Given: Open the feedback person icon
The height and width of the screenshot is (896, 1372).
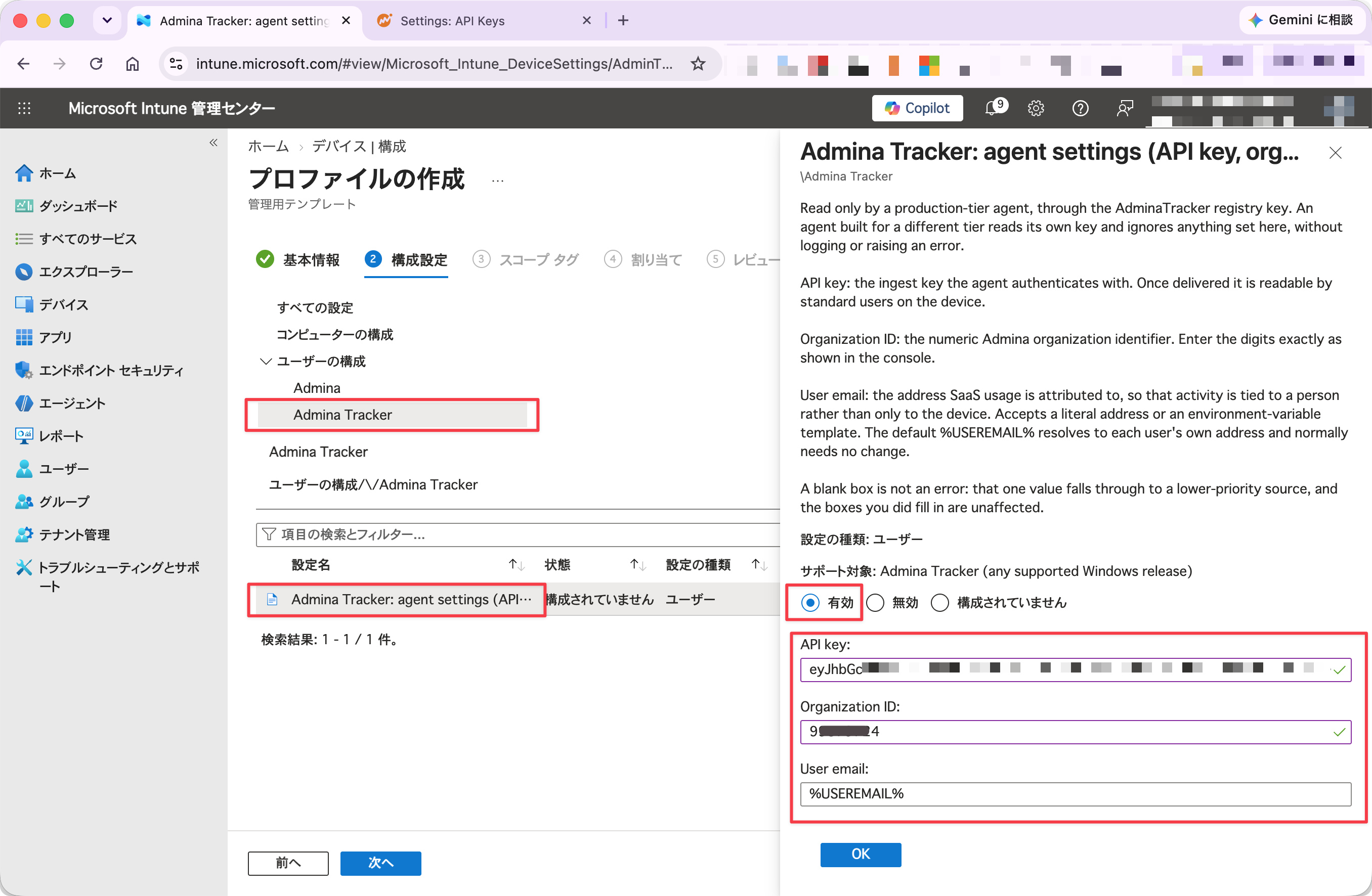Looking at the screenshot, I should [x=1124, y=108].
